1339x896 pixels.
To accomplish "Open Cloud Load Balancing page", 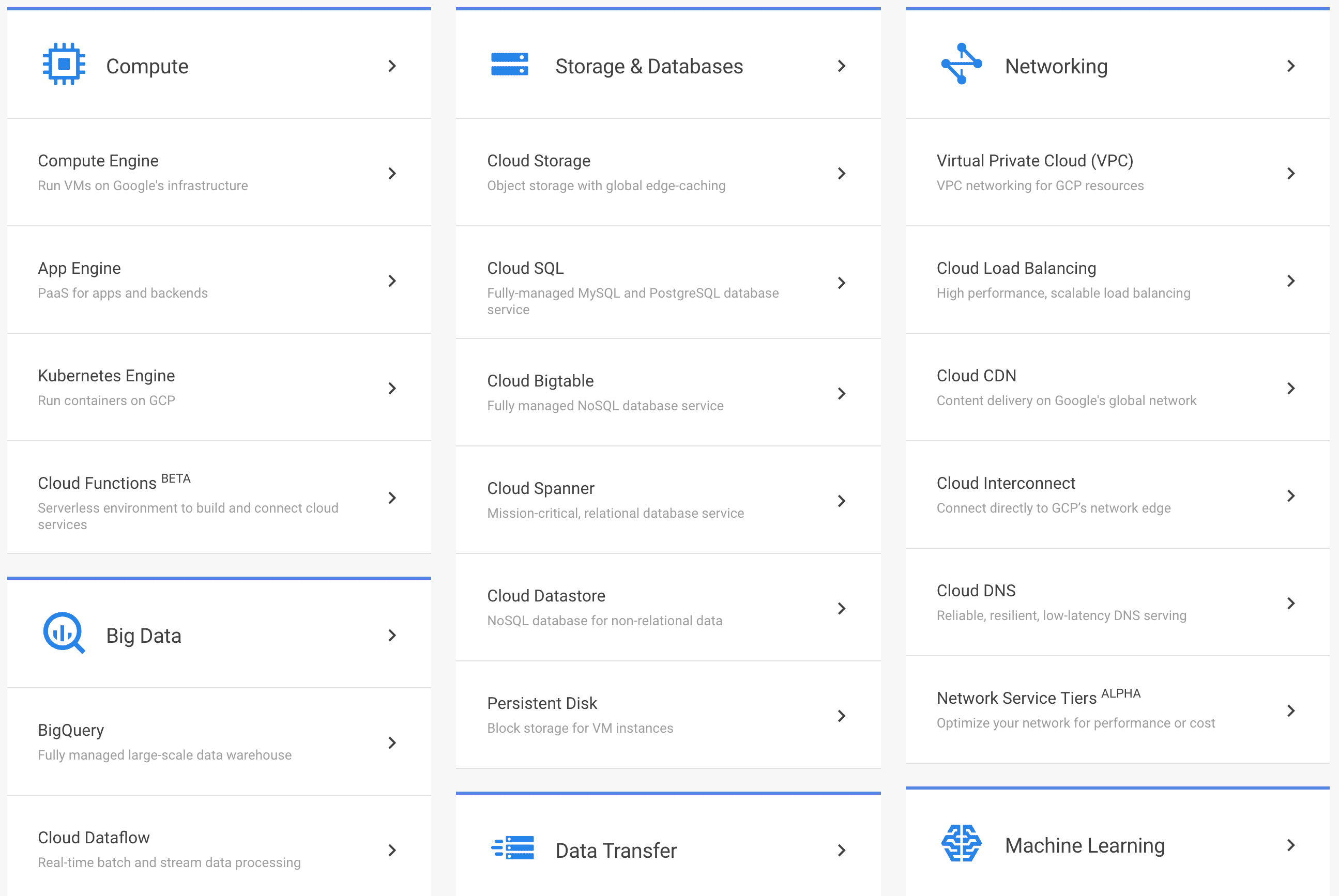I will [x=1016, y=268].
